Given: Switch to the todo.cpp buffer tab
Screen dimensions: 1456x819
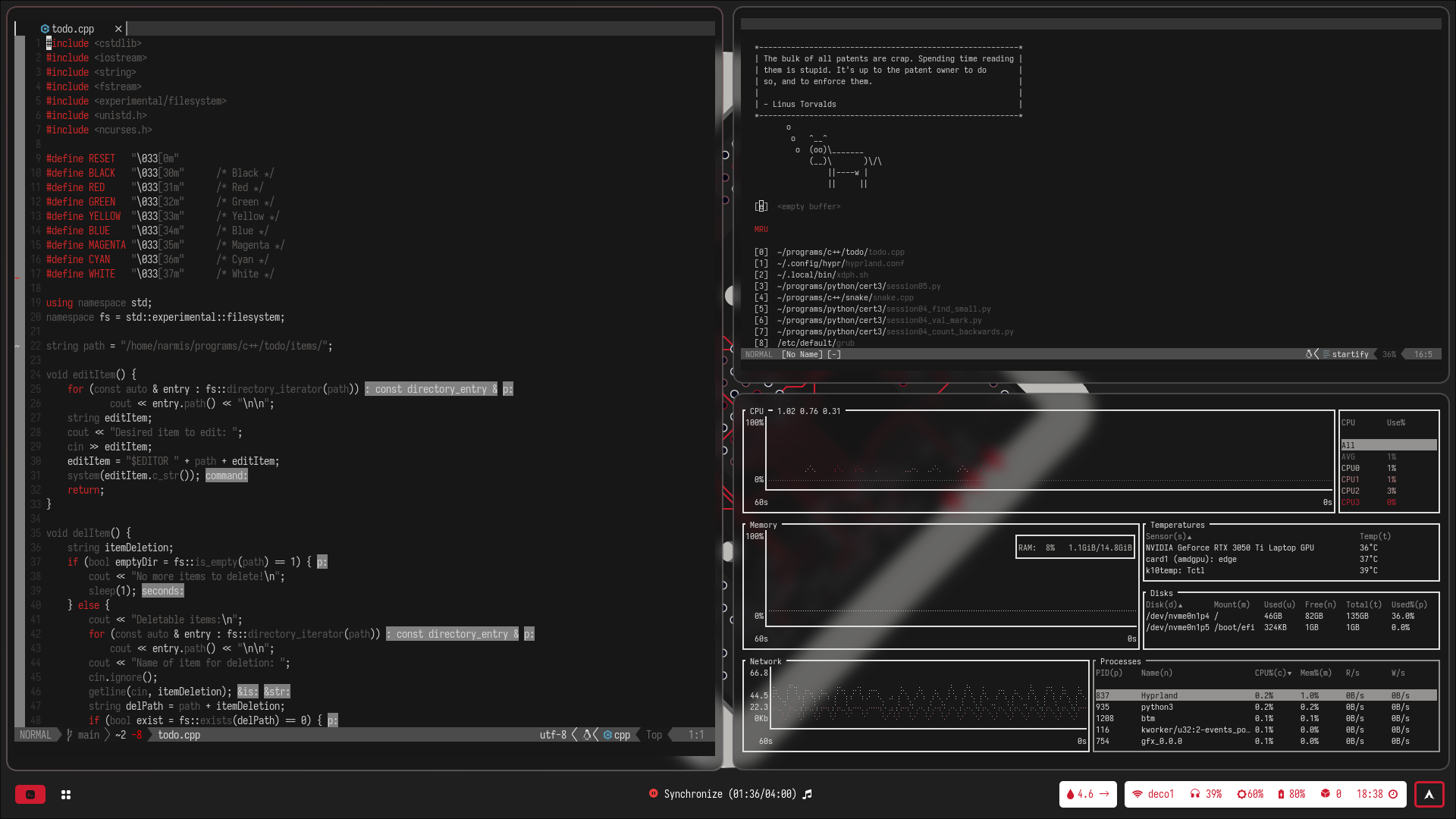Looking at the screenshot, I should [x=72, y=29].
